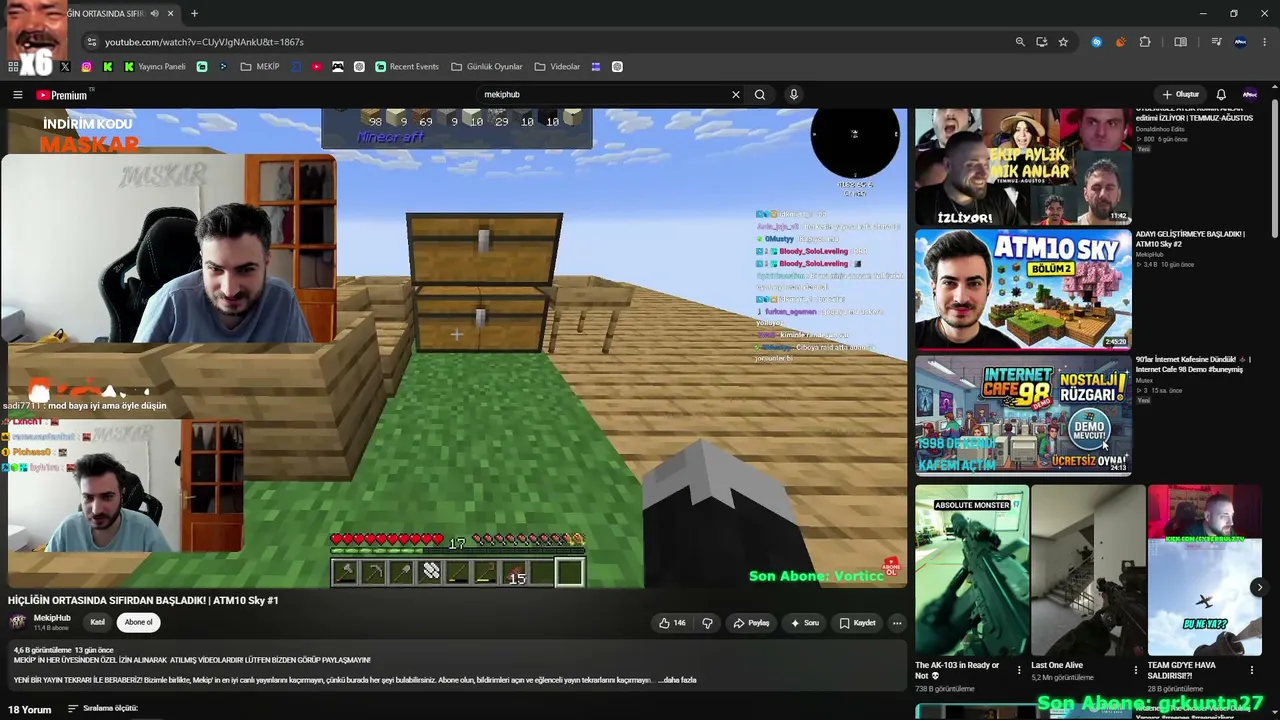Clear the YouTube search box text
This screenshot has width=1280, height=720.
coord(736,95)
